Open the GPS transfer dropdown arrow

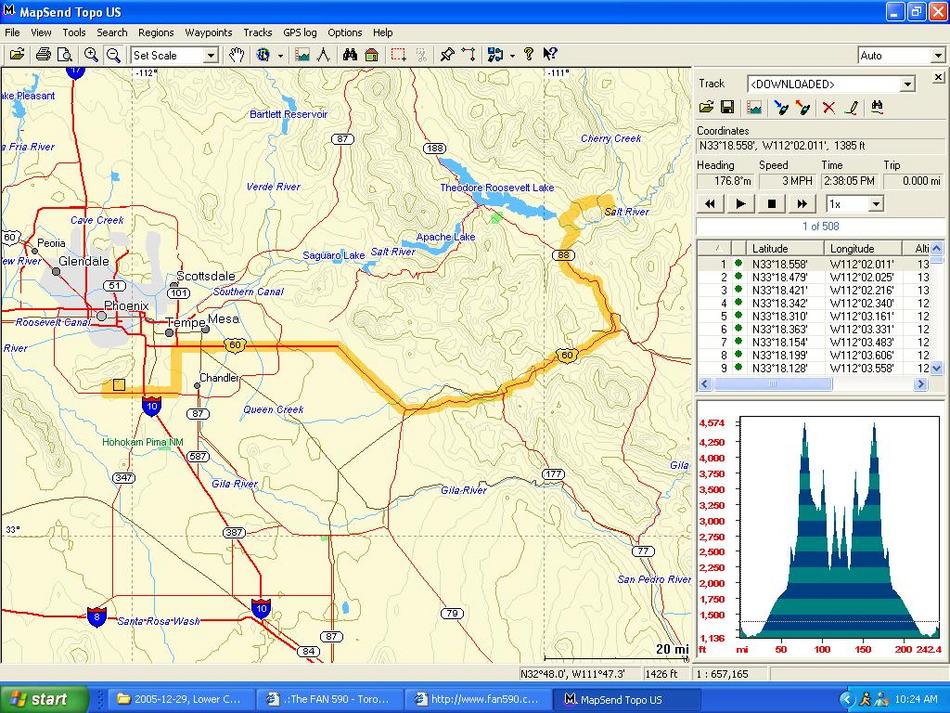[x=513, y=55]
